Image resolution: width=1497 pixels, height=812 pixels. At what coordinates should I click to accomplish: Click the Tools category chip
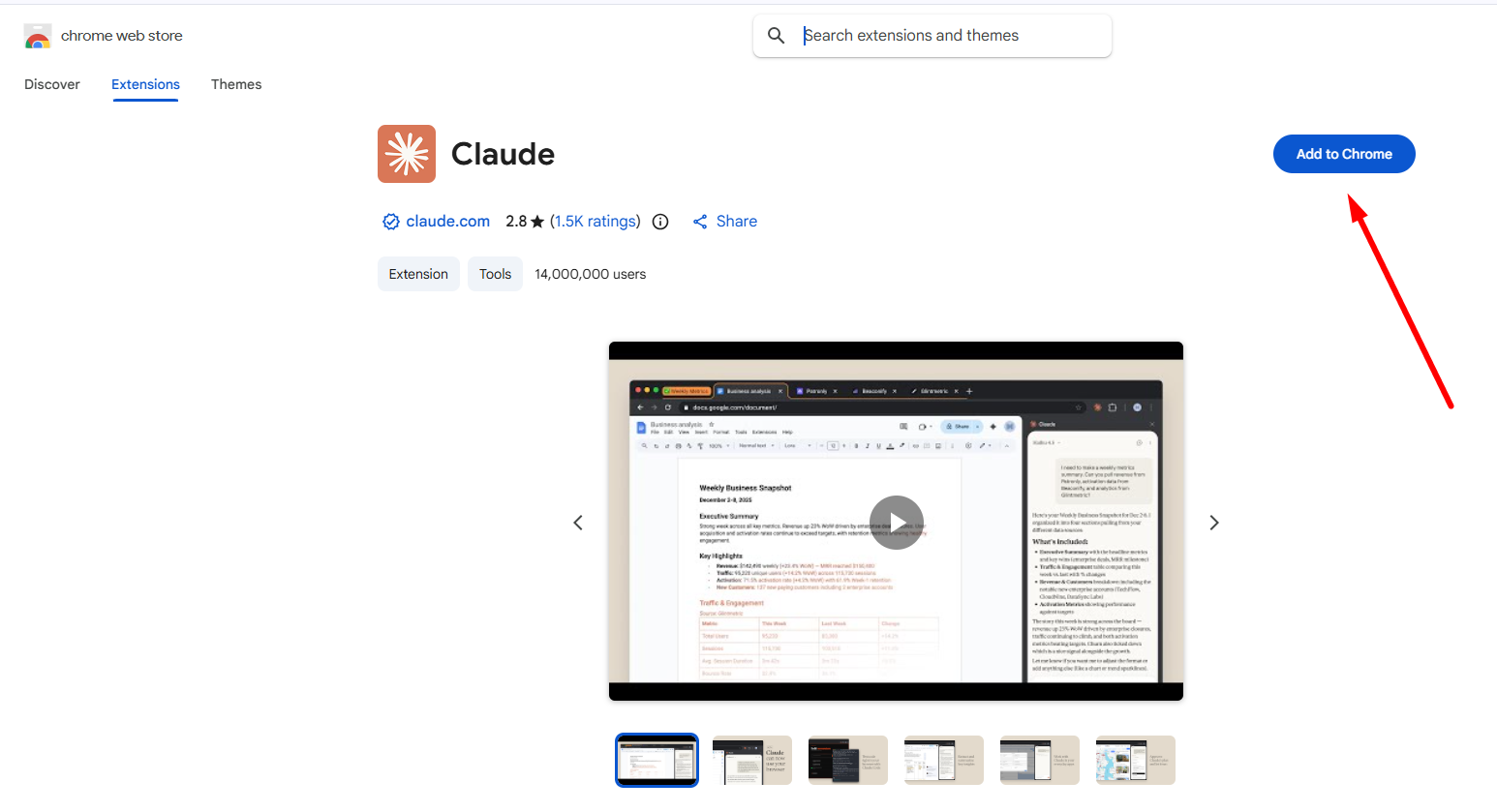click(x=495, y=274)
